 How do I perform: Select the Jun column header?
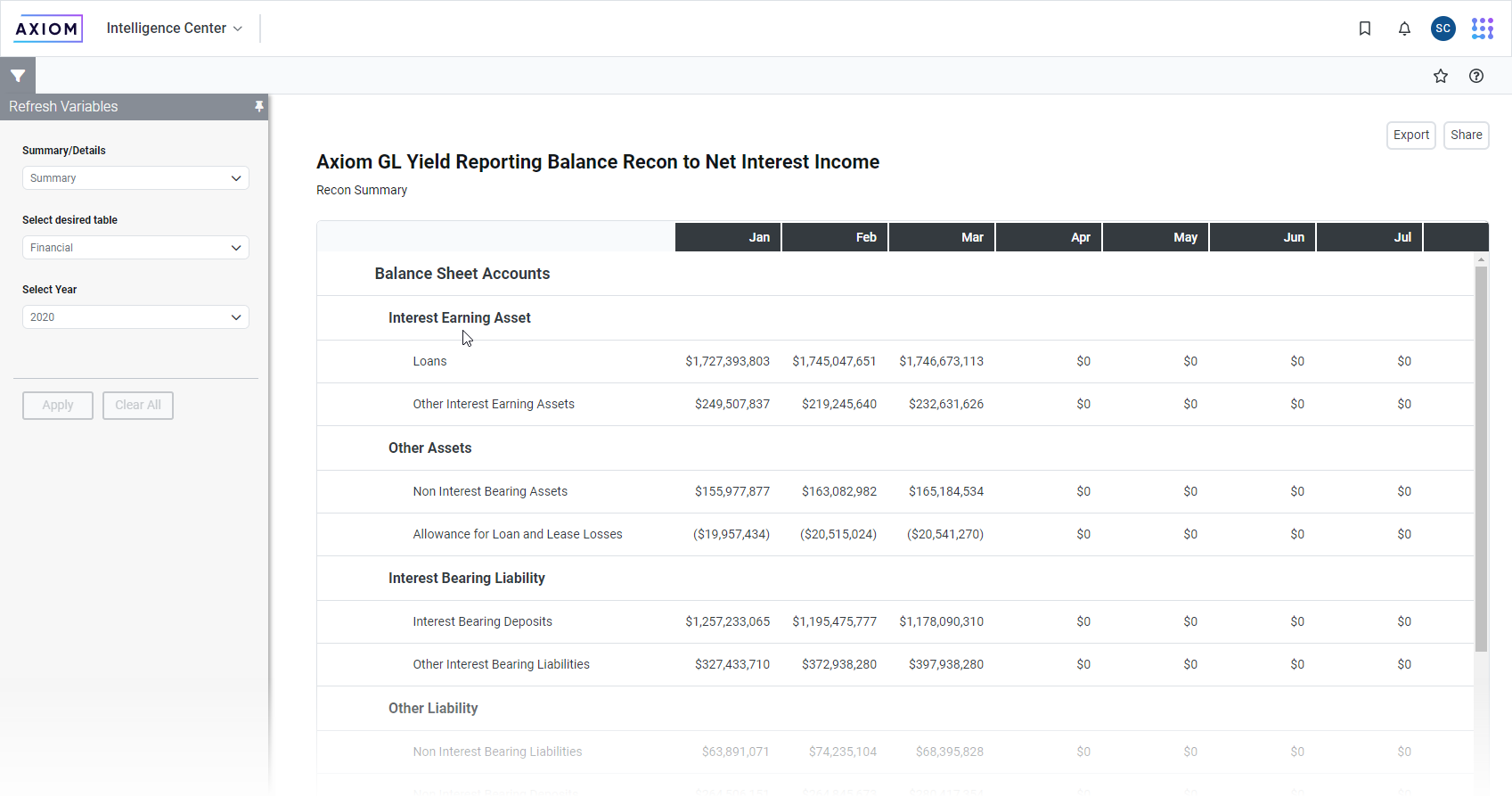click(x=1263, y=237)
